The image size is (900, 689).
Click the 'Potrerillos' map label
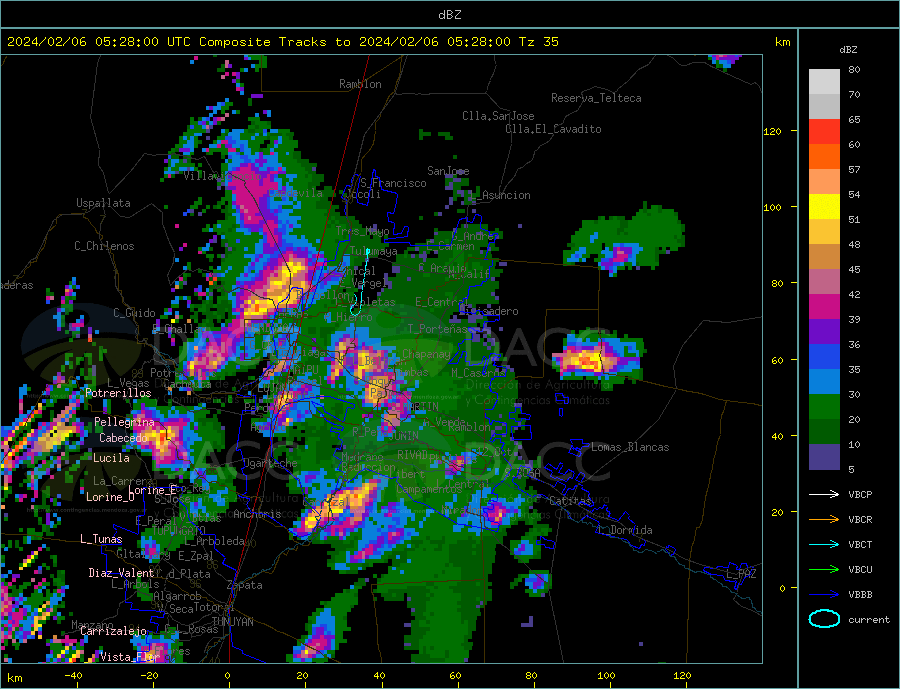[118, 393]
